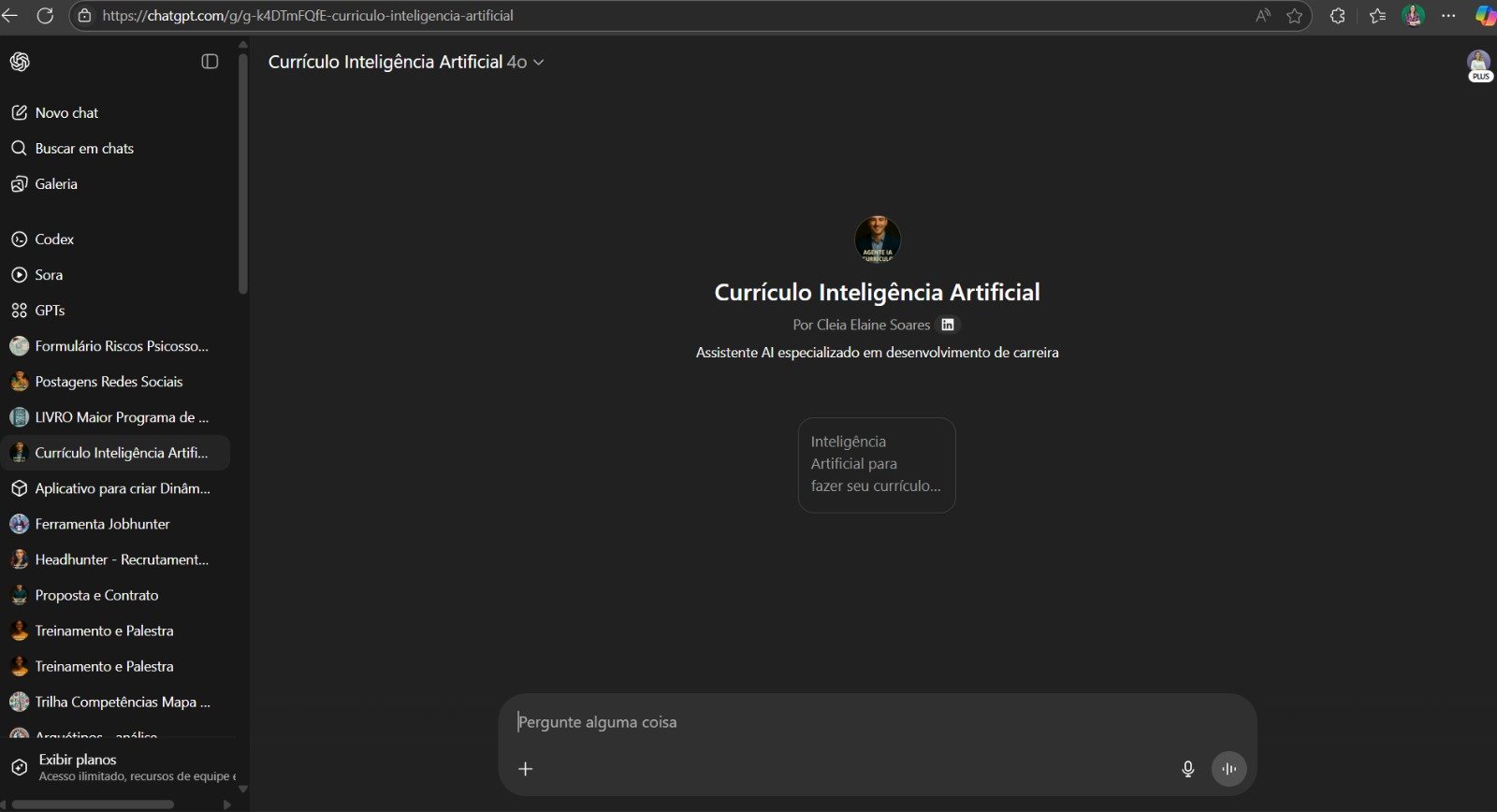Click the sidebar horizontal scrollbar thumb
Viewport: 1497px width, 812px height.
pyautogui.click(x=93, y=805)
